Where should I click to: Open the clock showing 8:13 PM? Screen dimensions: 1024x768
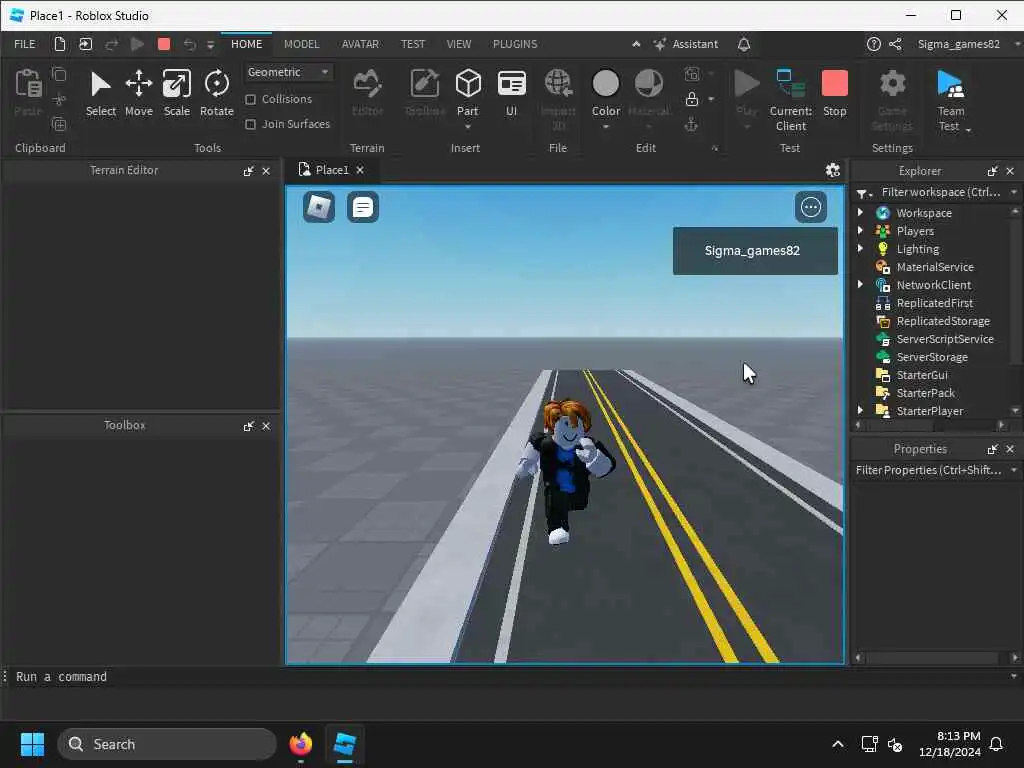950,744
